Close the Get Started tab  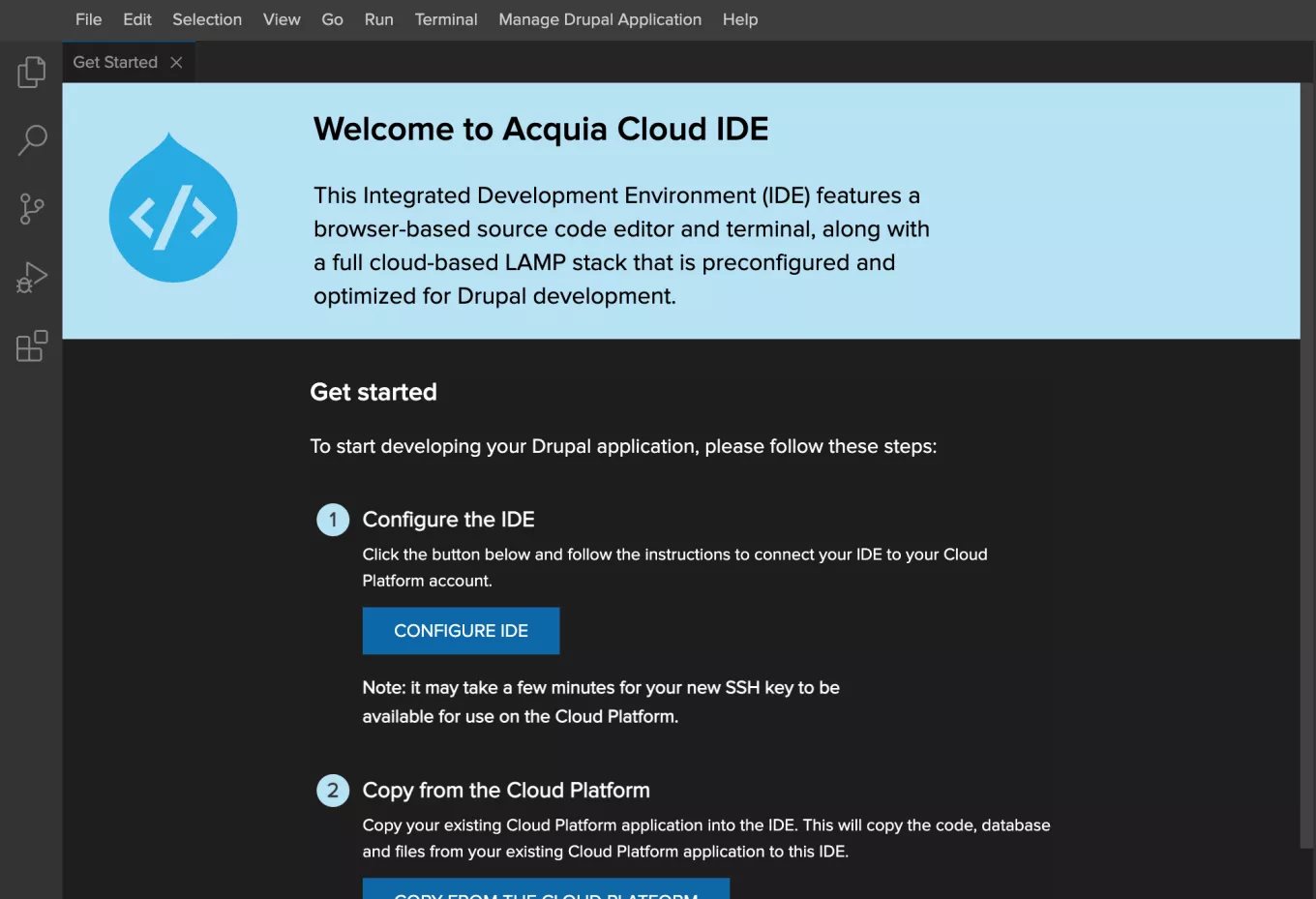click(x=176, y=62)
